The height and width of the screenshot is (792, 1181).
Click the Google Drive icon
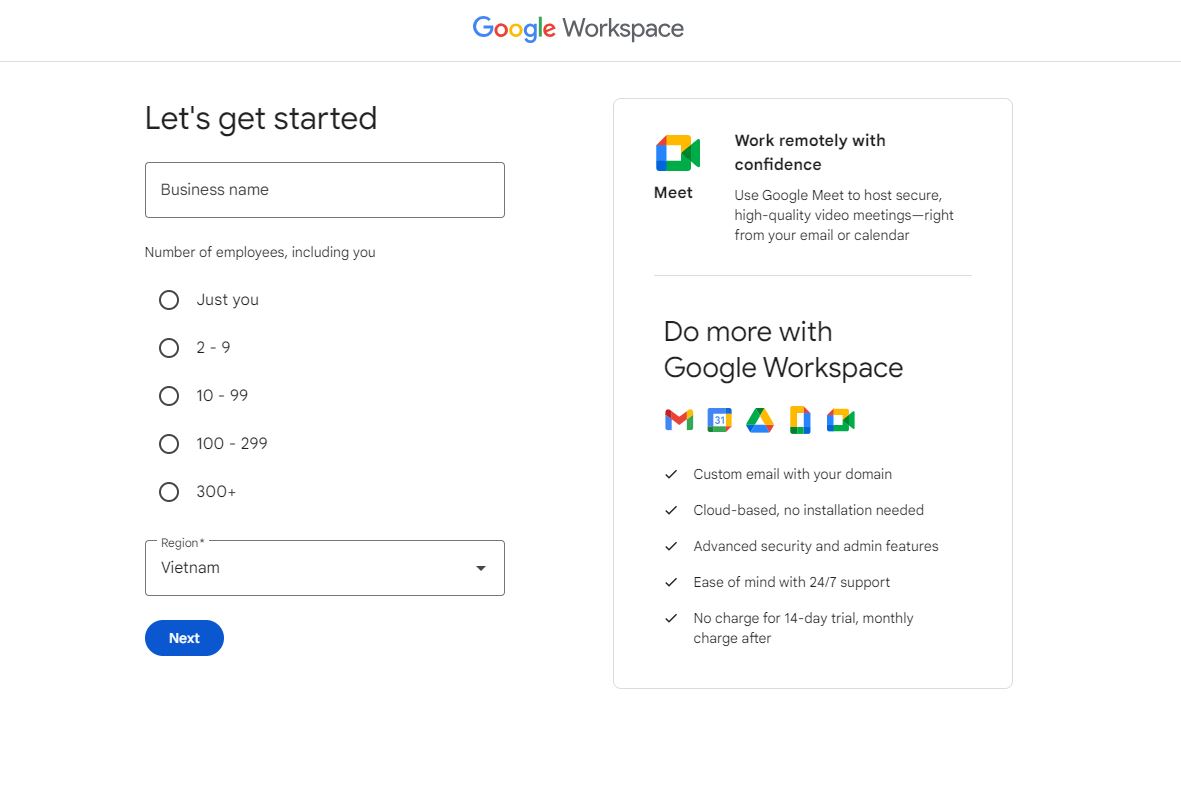click(x=760, y=420)
